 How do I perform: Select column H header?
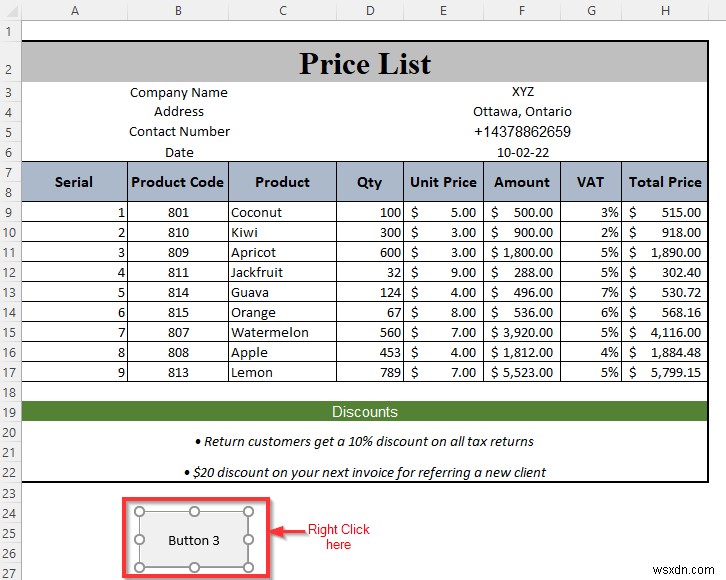point(665,11)
